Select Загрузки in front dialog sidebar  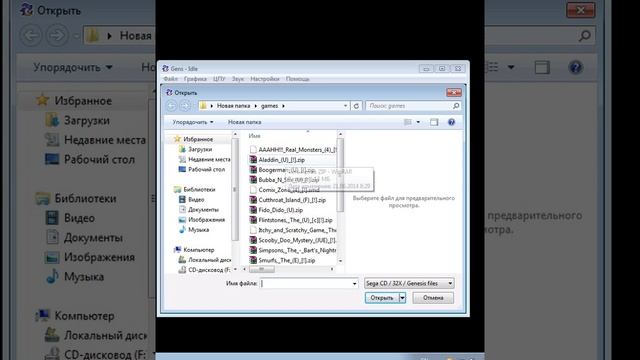click(x=196, y=149)
